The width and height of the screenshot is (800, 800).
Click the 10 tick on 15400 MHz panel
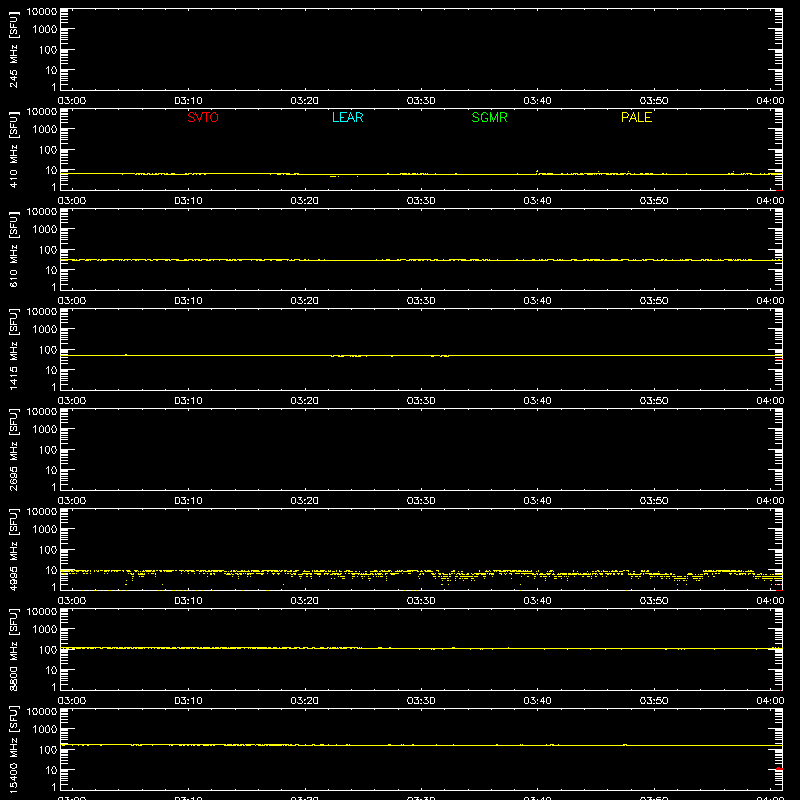[x=51, y=770]
